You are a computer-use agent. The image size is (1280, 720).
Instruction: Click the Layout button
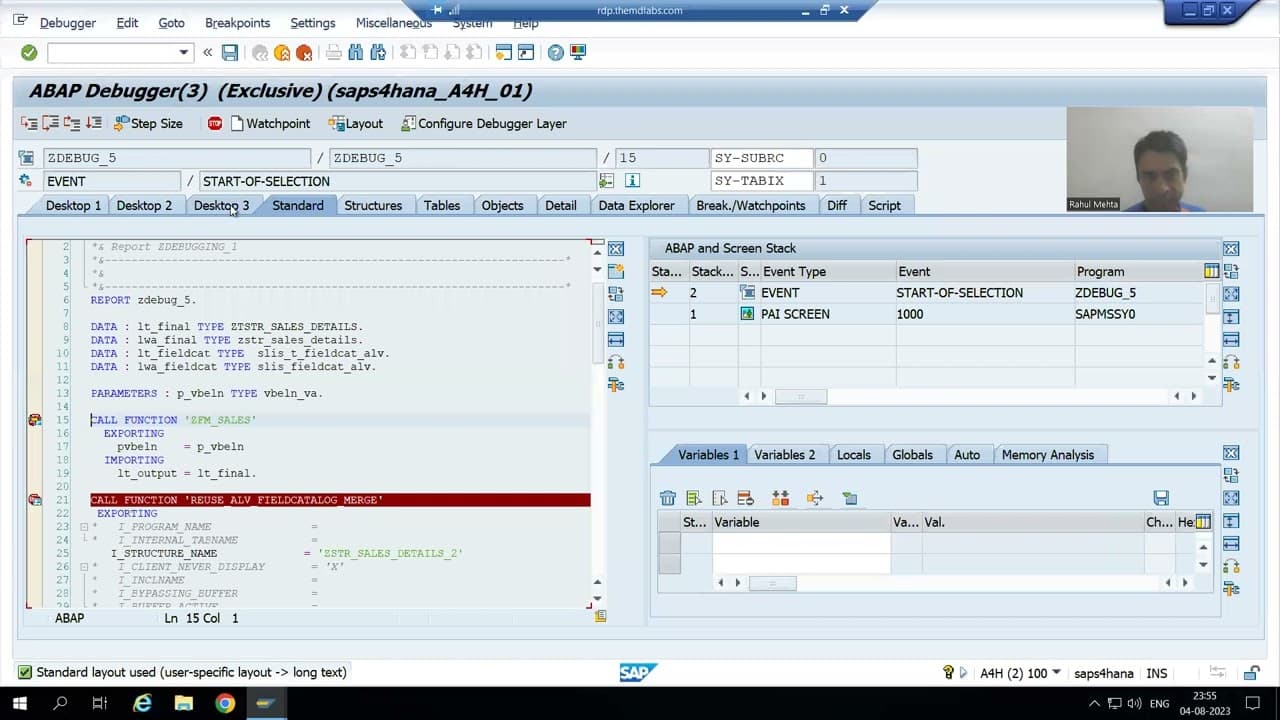(355, 123)
